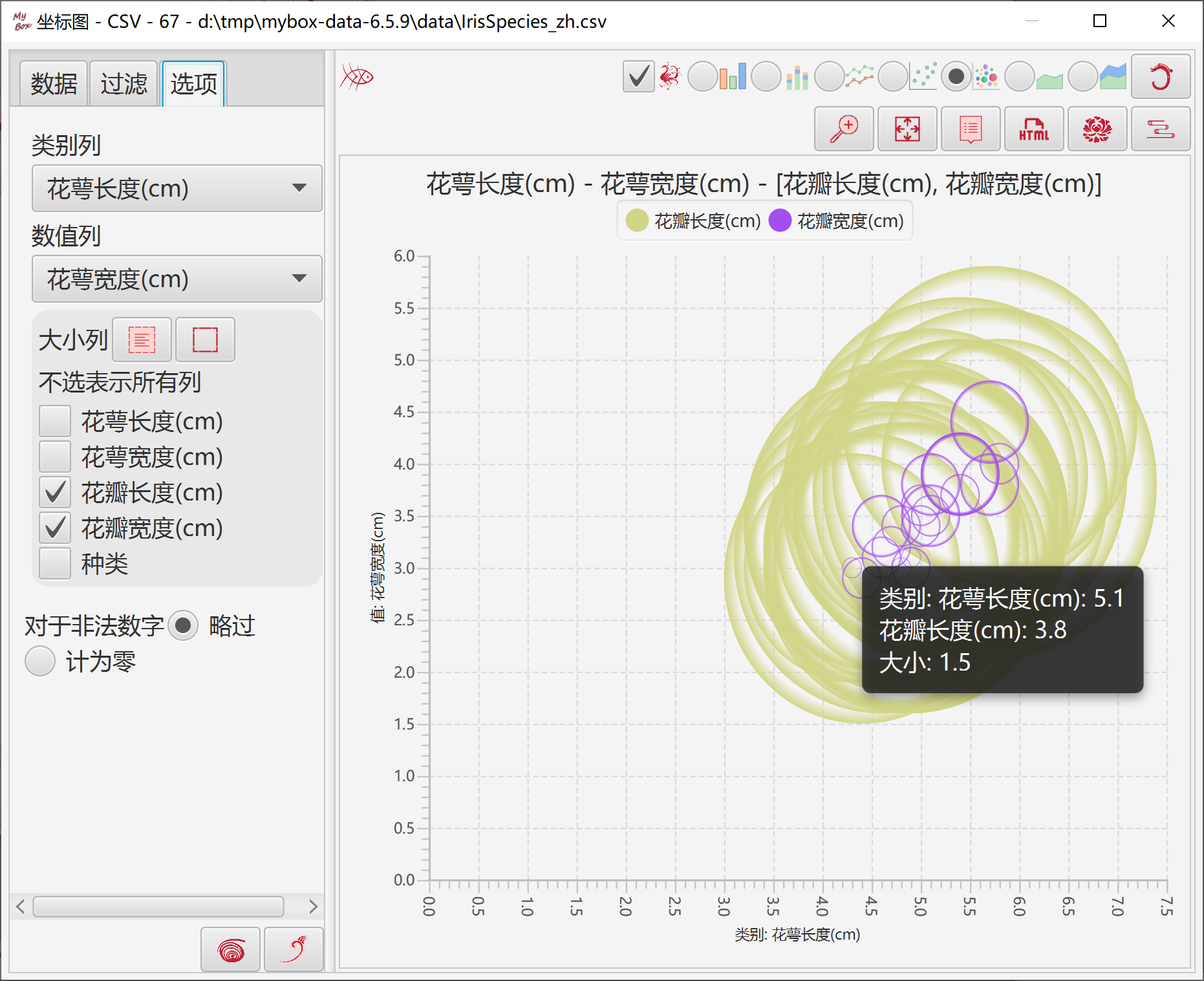Click the data list button above chart

click(971, 129)
